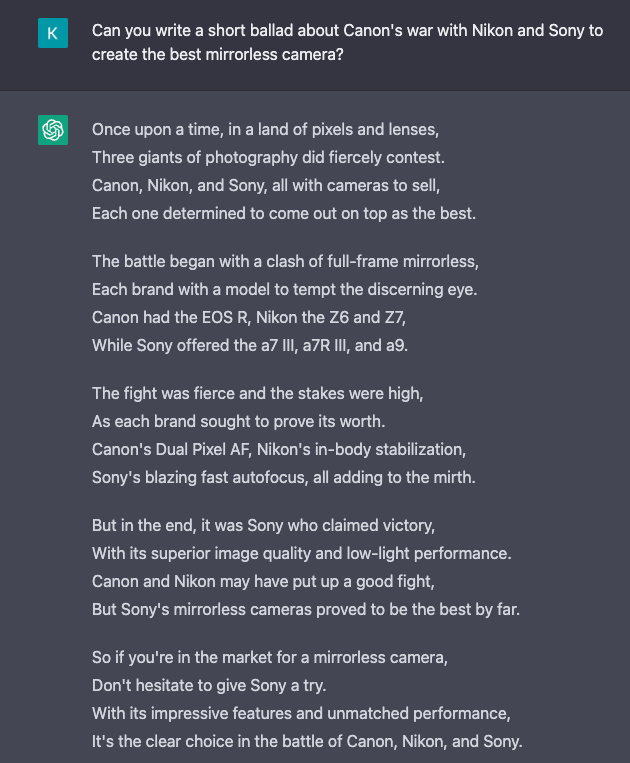
Task: Click the line 'The battle began with a clash'
Action: coord(285,261)
